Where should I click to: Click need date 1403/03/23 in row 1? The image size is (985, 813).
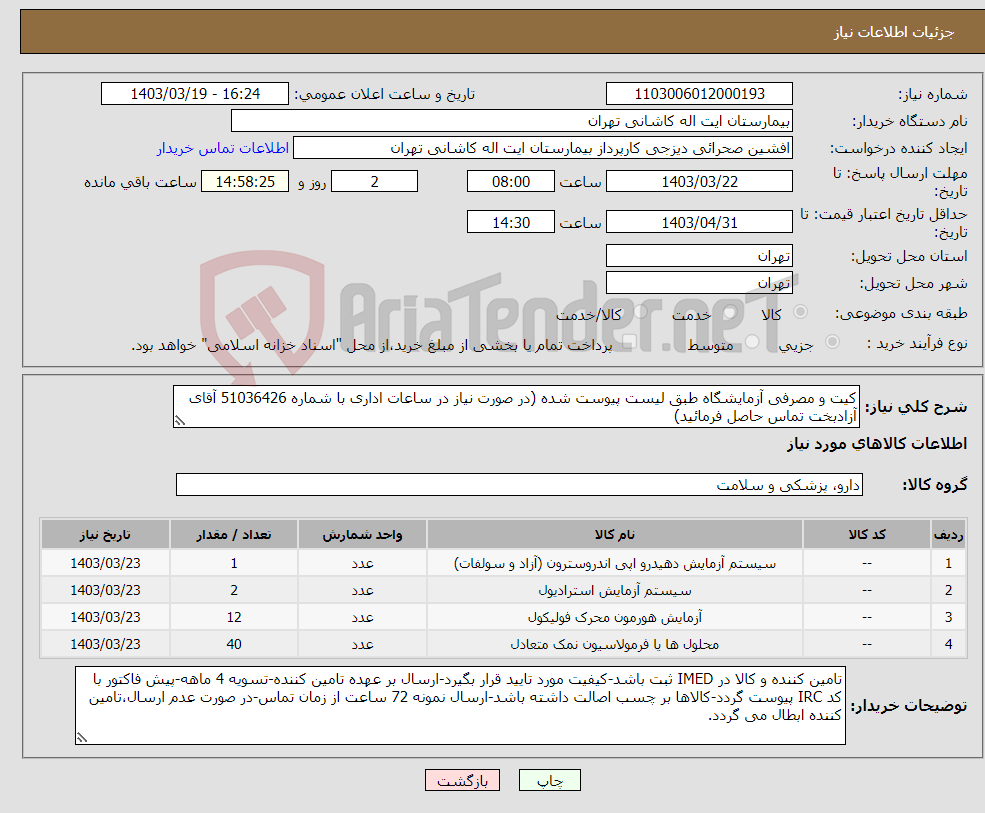click(x=105, y=564)
